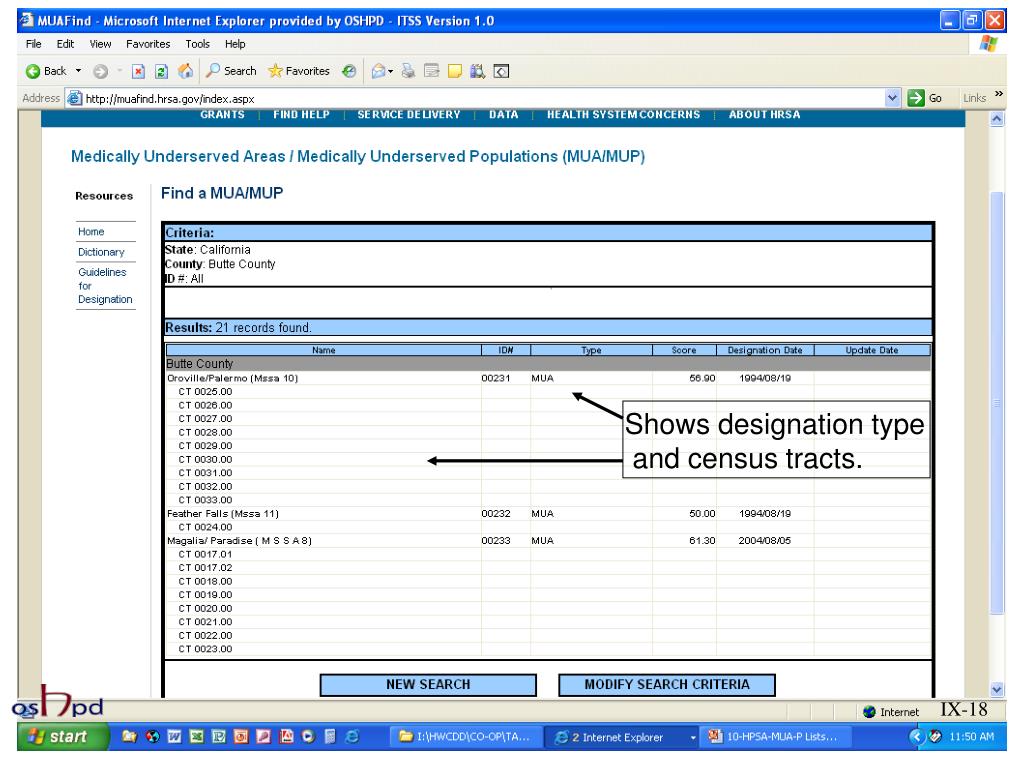Click in the address bar URL field
The width and height of the screenshot is (1024, 768).
450,98
